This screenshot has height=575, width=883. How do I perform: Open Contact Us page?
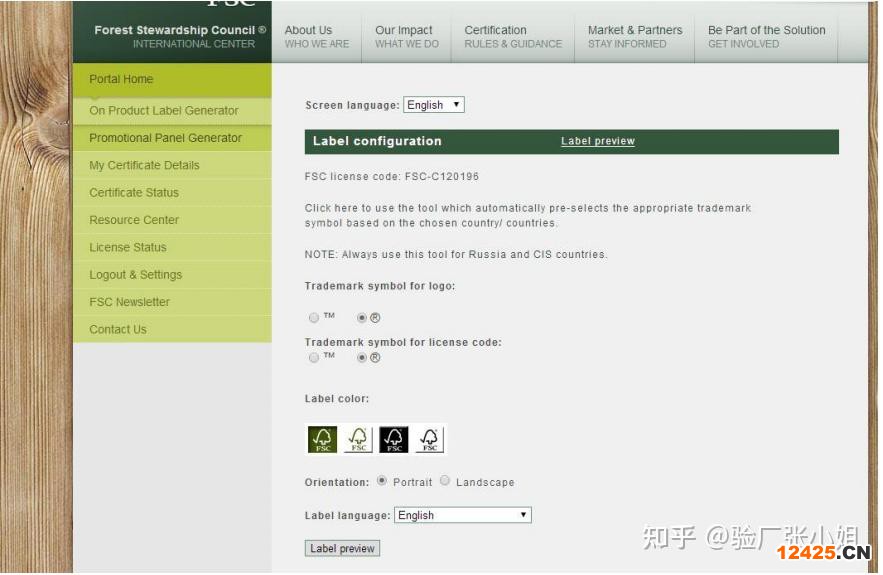pos(173,331)
